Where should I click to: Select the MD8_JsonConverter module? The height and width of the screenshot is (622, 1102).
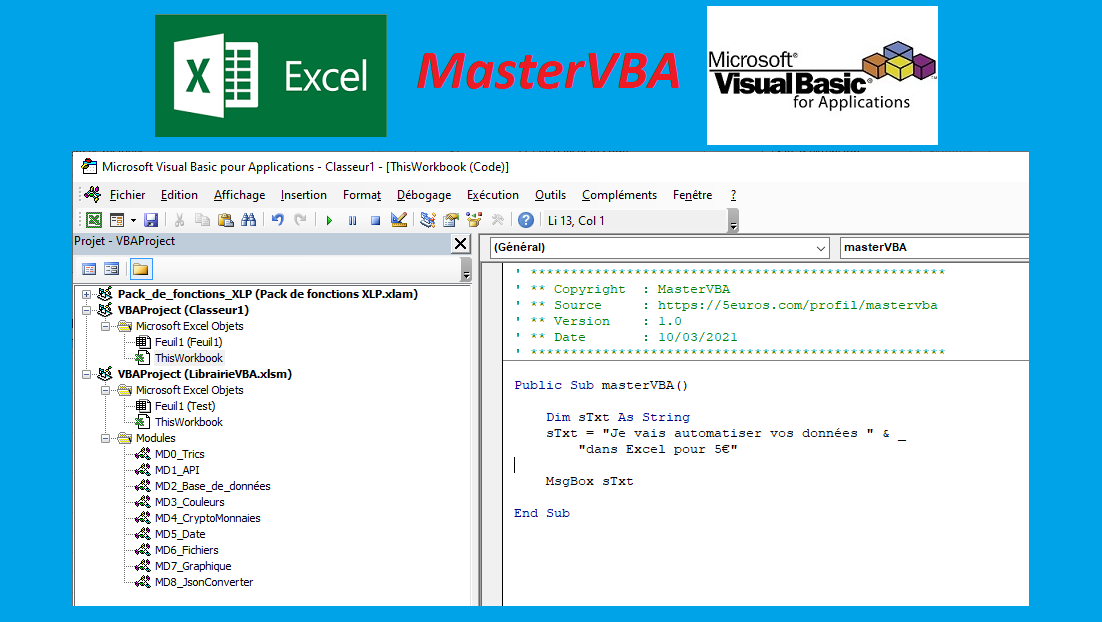pos(204,583)
